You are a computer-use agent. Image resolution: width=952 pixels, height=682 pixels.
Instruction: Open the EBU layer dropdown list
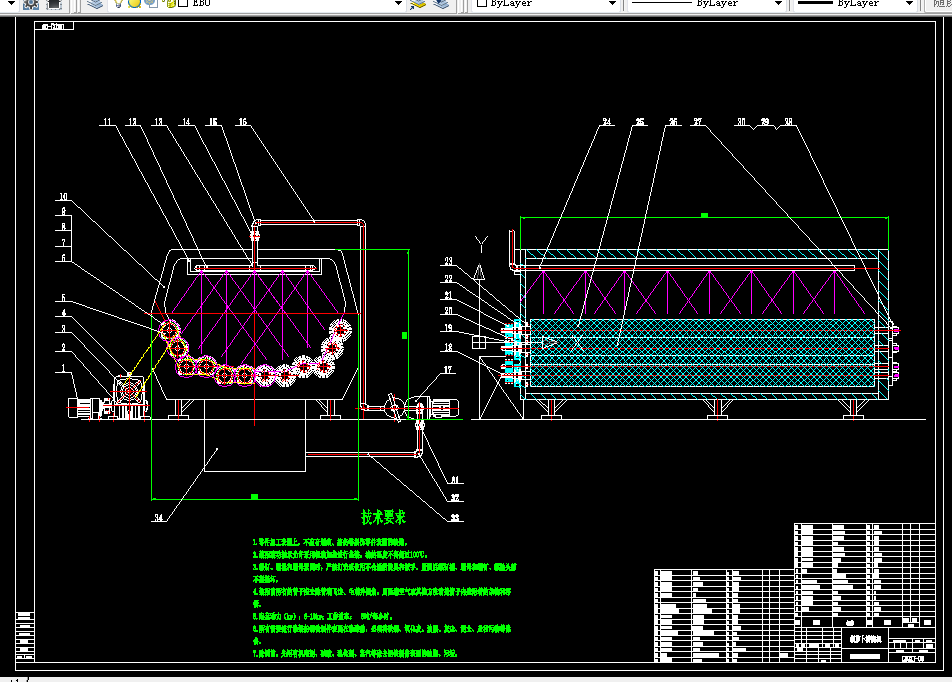[398, 4]
